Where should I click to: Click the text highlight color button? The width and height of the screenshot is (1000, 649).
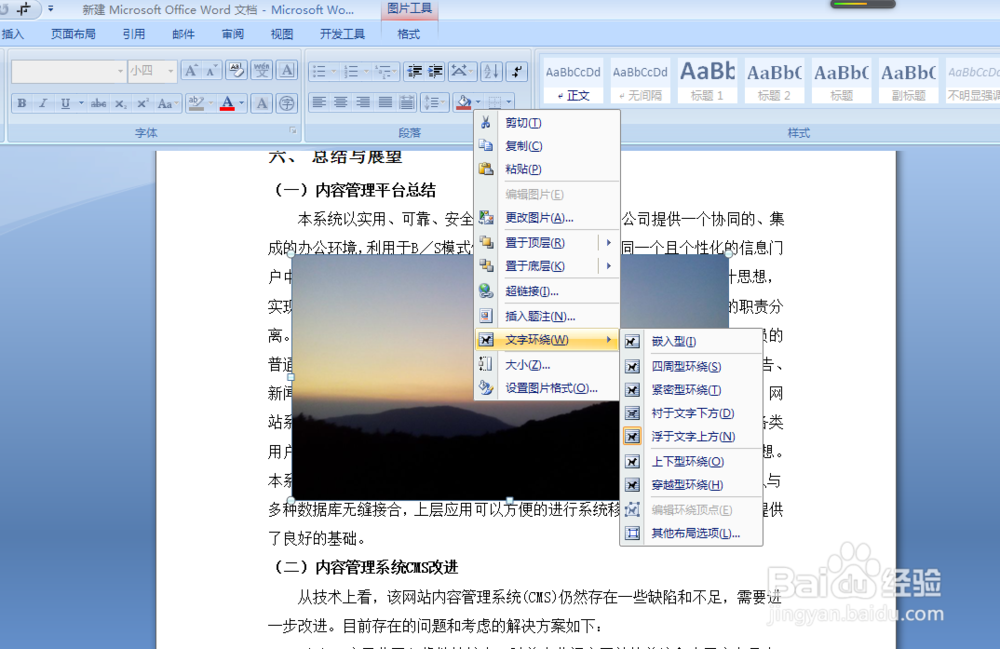coord(196,103)
